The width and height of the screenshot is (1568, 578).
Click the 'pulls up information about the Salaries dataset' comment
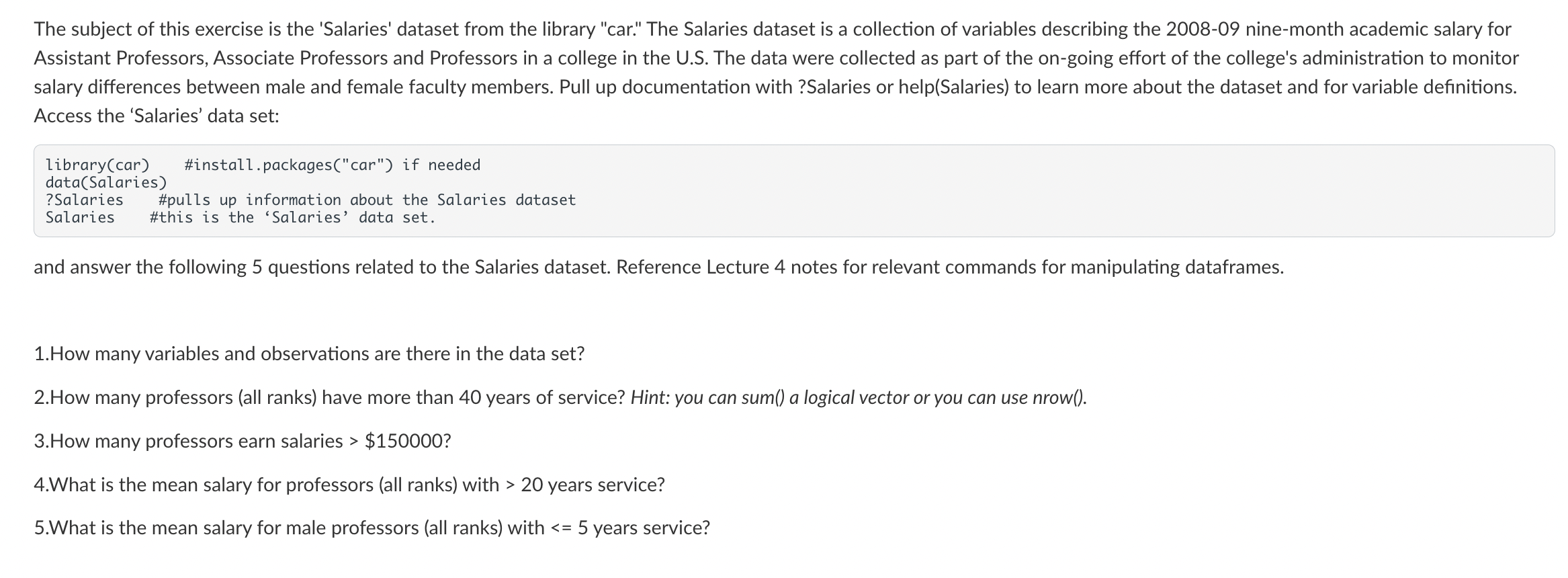click(x=367, y=200)
